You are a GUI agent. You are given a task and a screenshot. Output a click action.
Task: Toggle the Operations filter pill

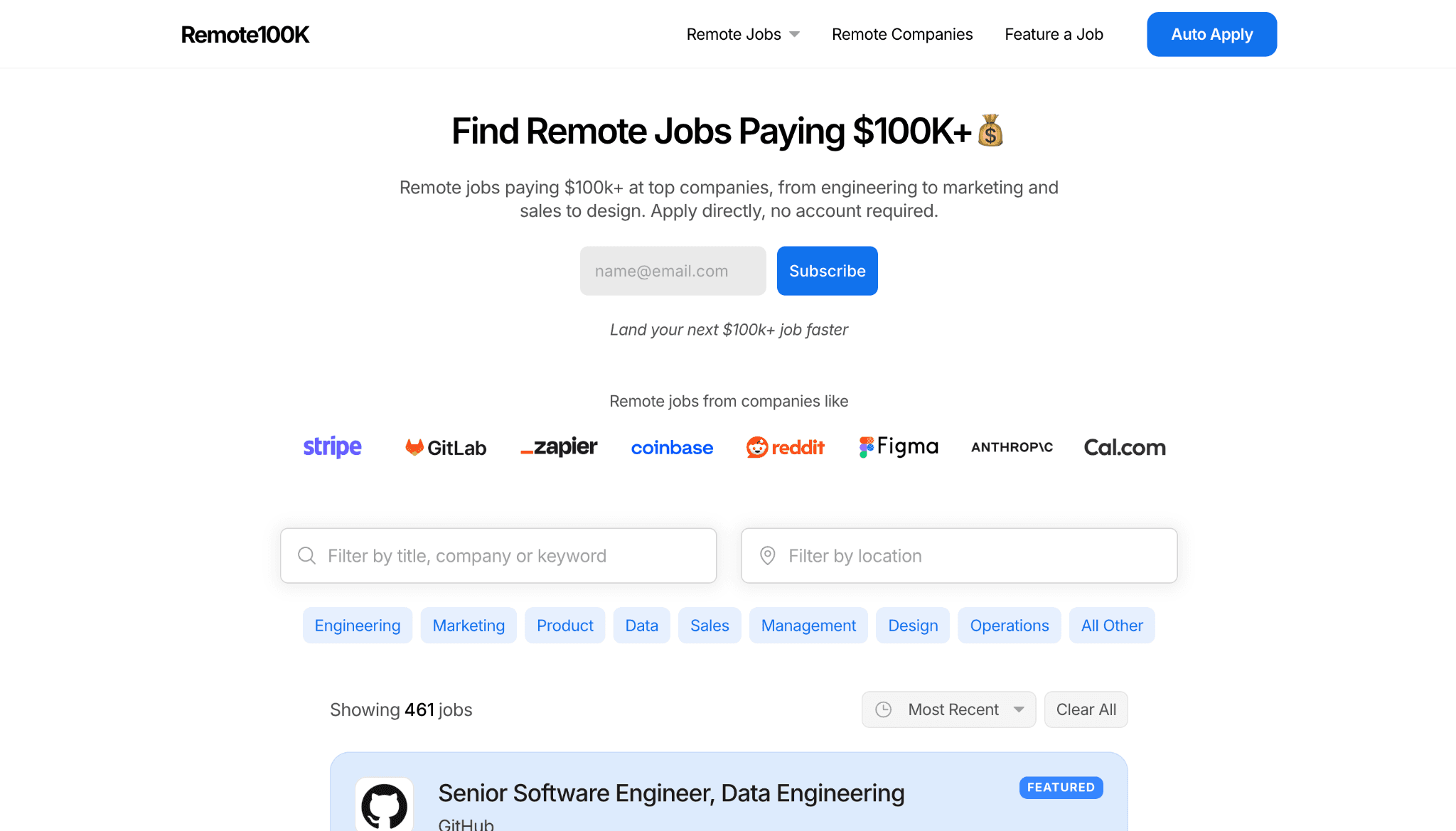pos(1009,625)
